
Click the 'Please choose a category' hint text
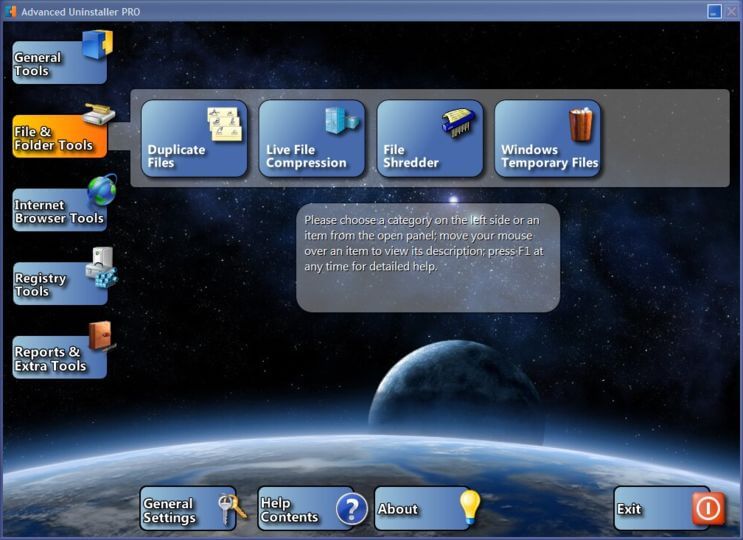click(x=424, y=243)
